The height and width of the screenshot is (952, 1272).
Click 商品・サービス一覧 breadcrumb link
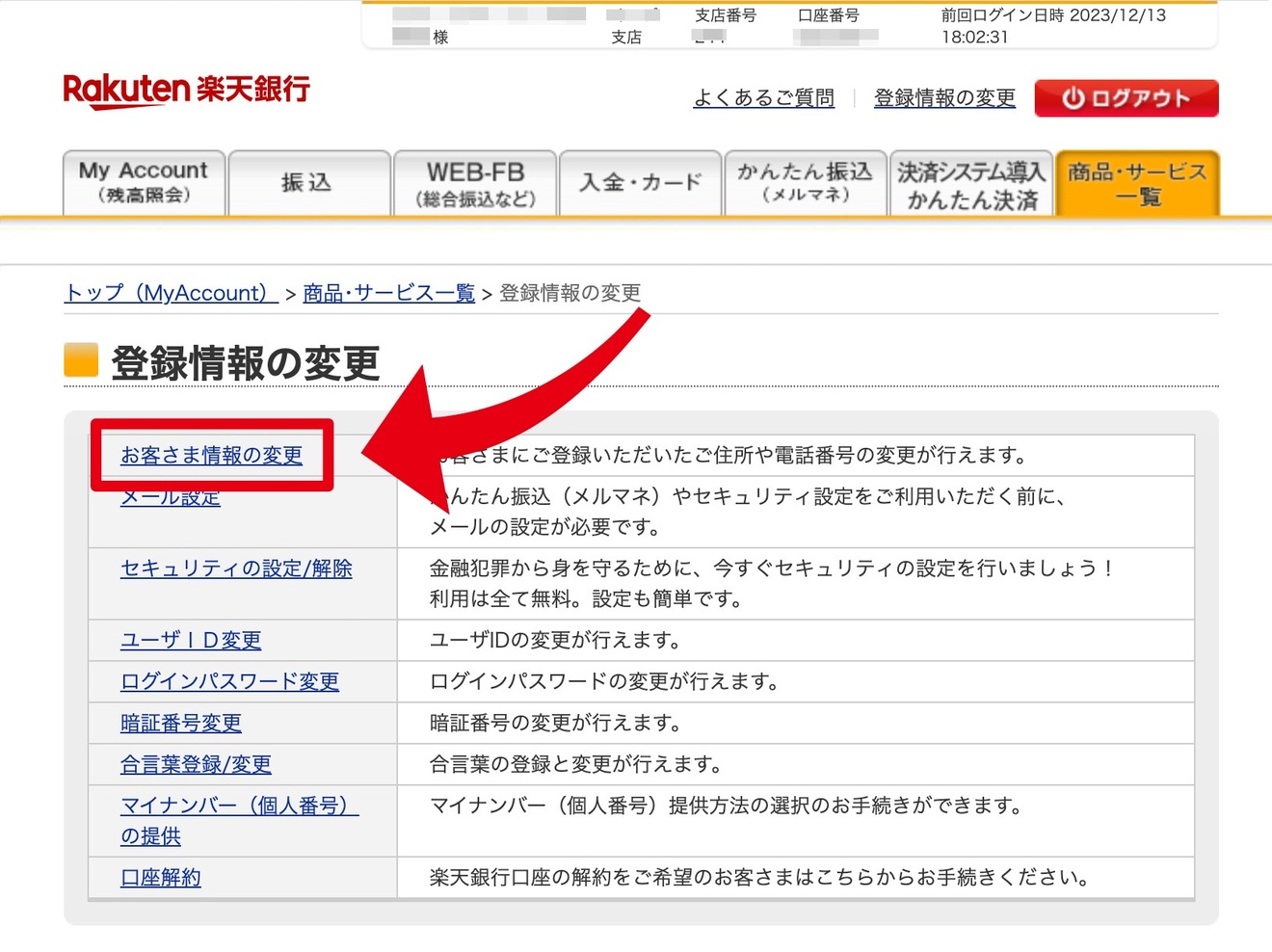(389, 293)
